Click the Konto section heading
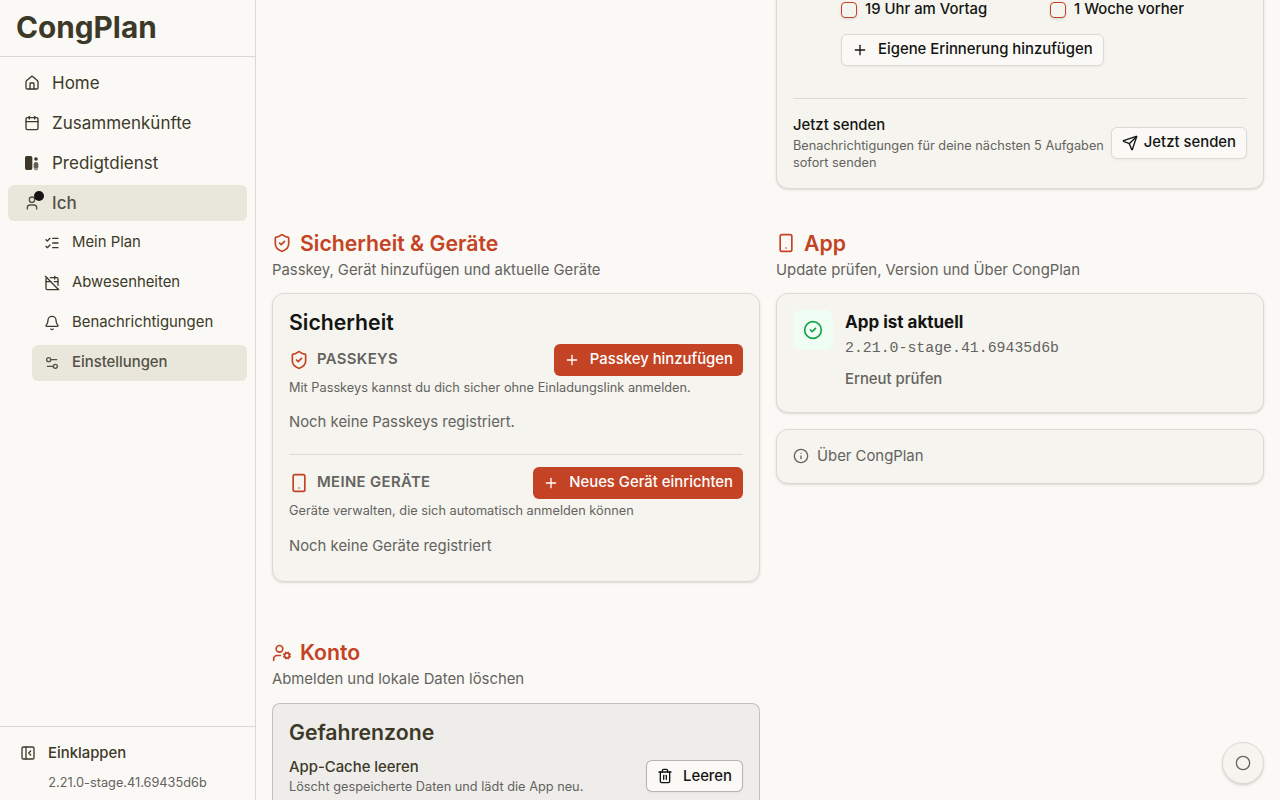The width and height of the screenshot is (1280, 800). [330, 653]
